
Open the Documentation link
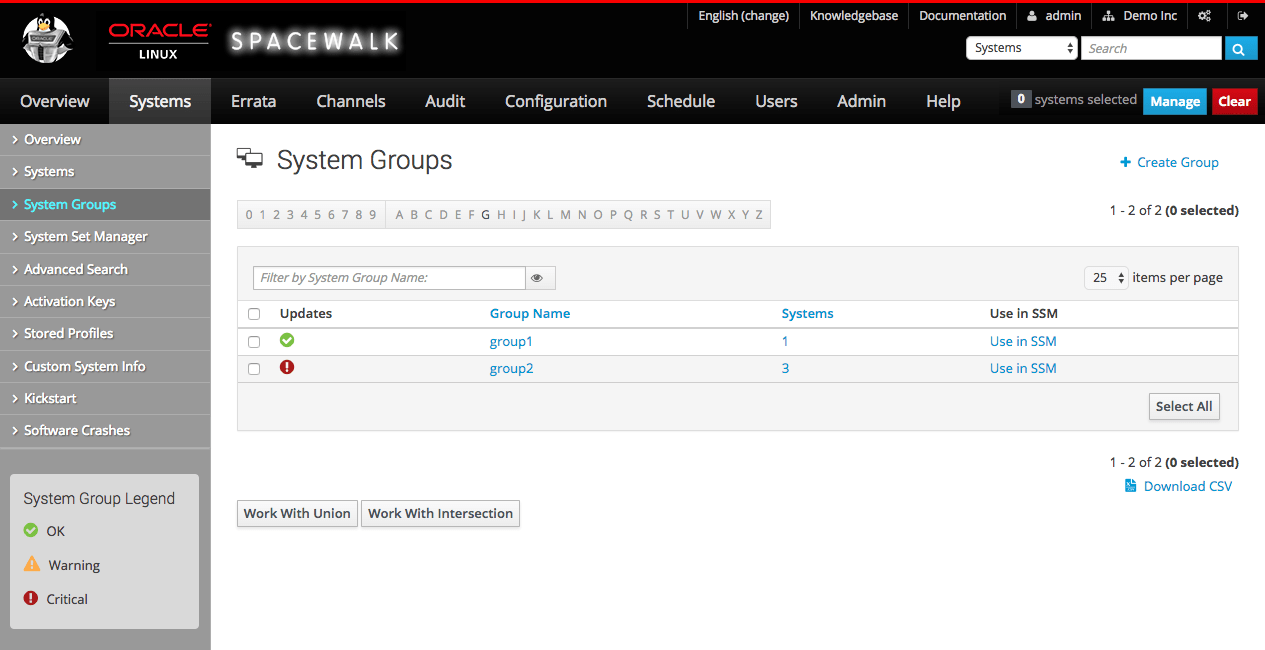coord(962,16)
